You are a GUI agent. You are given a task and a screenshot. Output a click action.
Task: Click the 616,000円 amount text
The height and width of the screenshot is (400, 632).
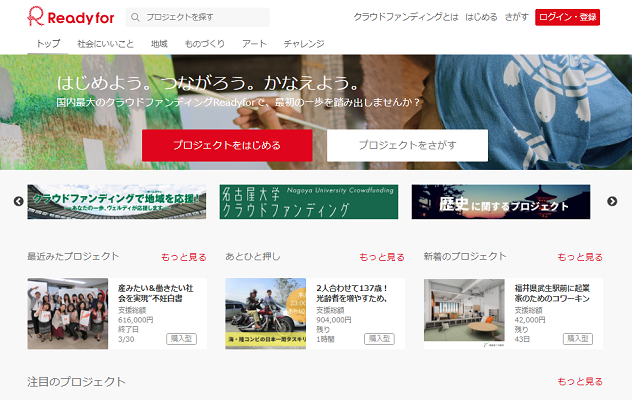coord(135,320)
